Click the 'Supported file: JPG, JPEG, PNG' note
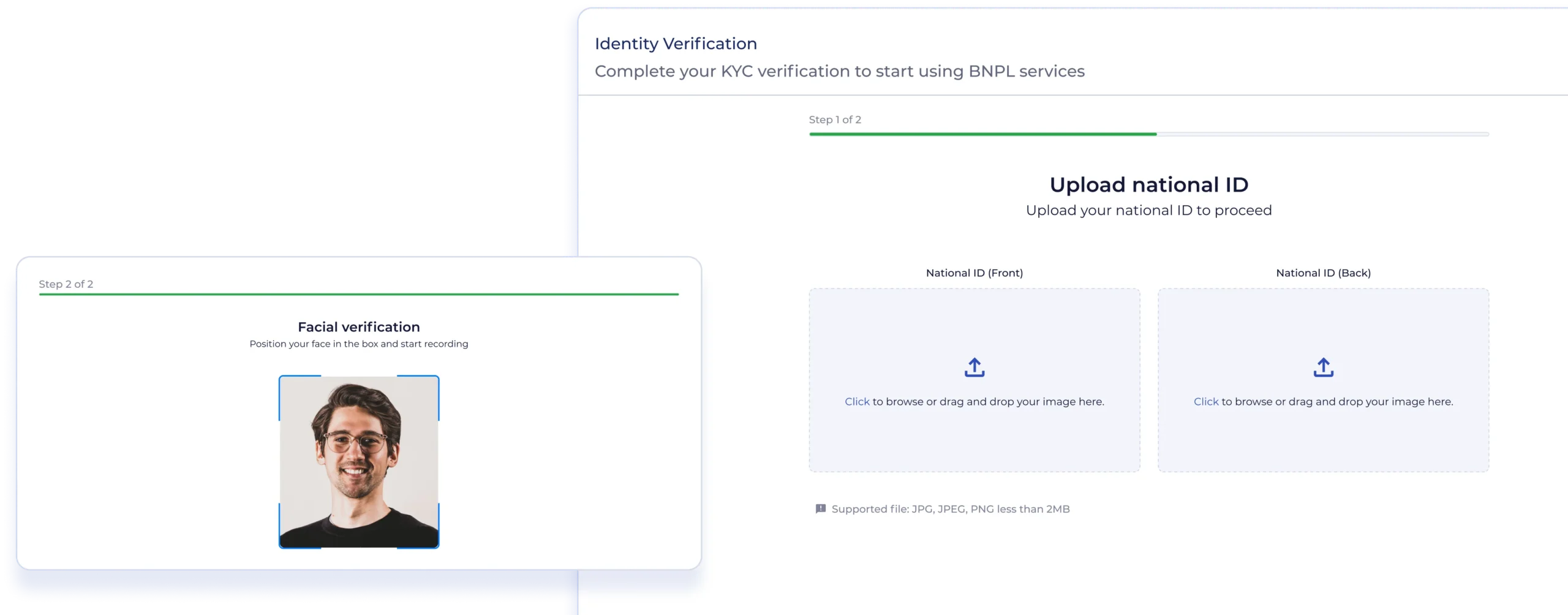 click(950, 509)
